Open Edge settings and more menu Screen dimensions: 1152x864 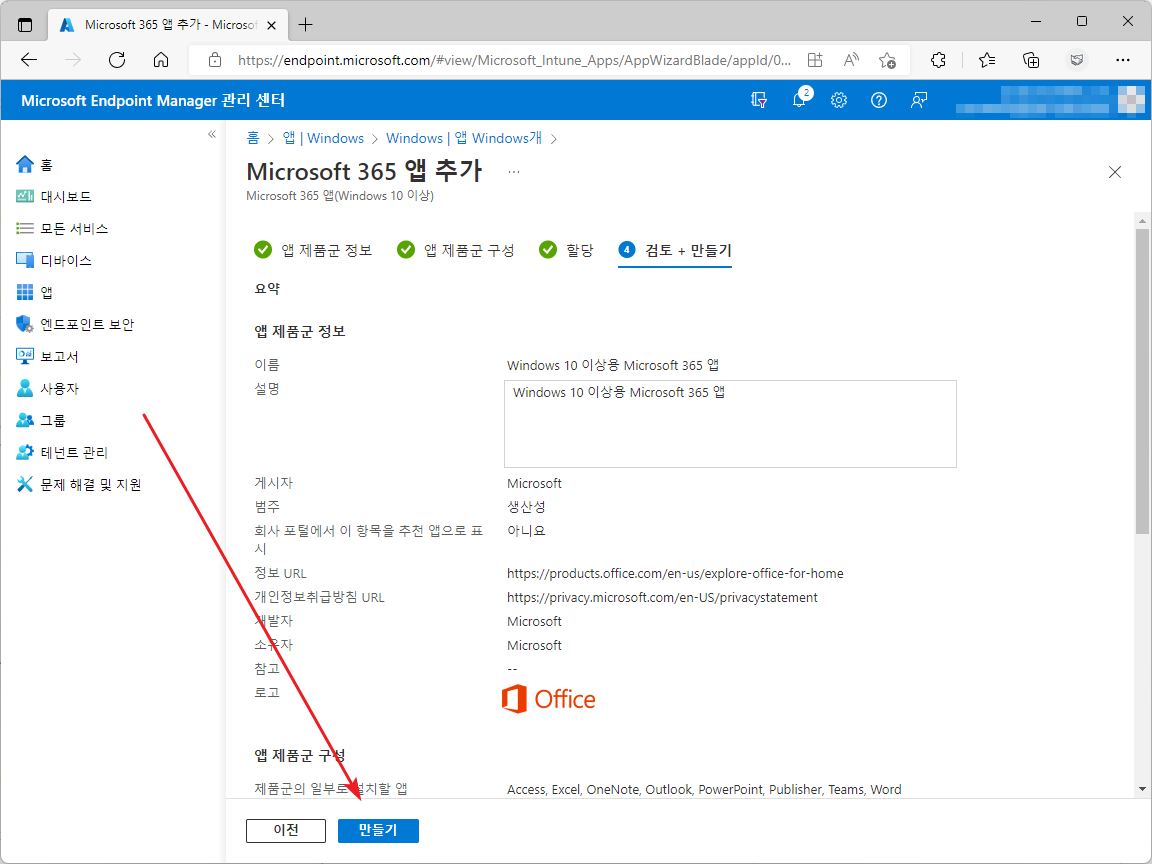coord(1123,60)
